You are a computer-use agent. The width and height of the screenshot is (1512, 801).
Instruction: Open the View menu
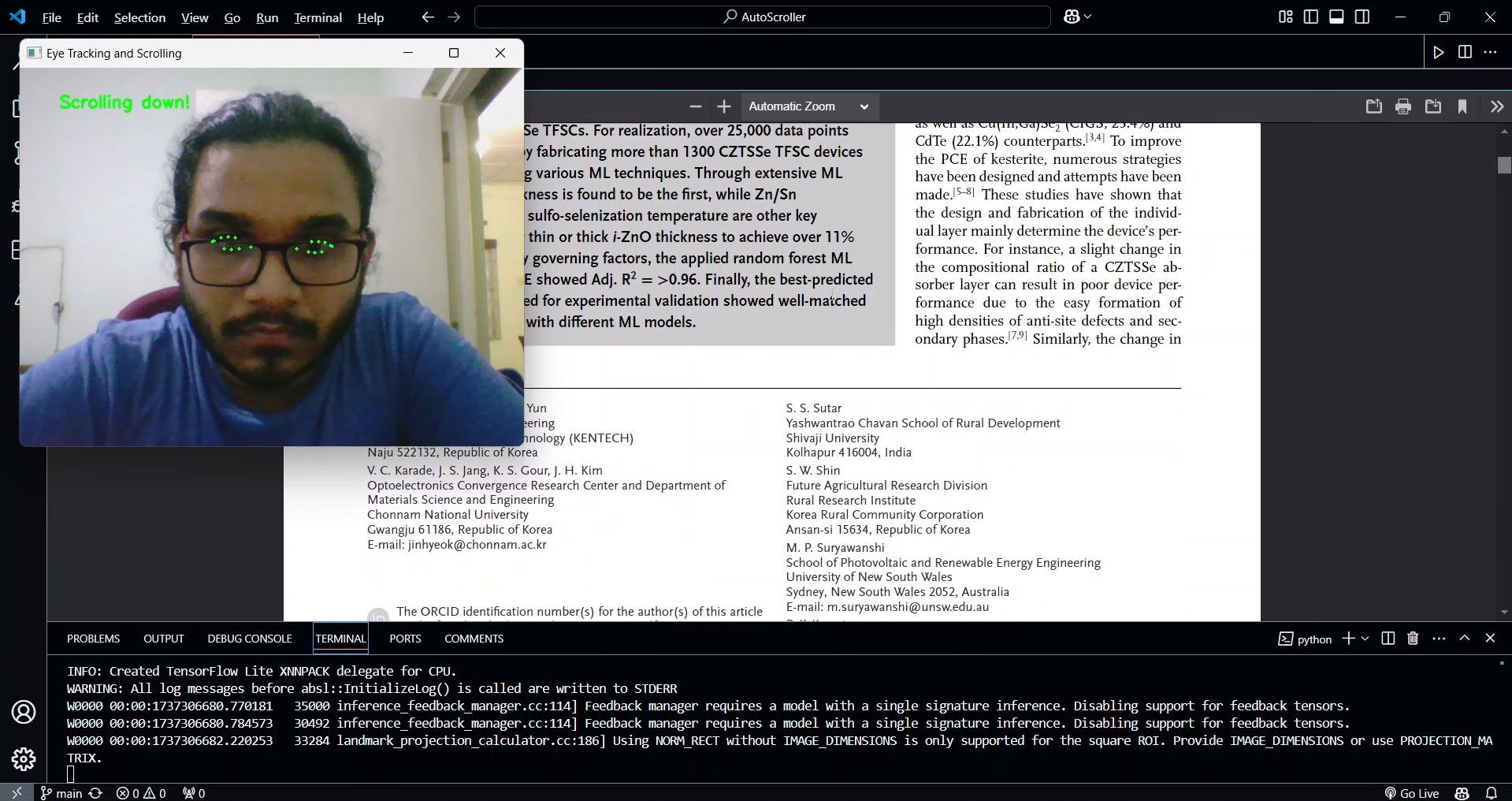[195, 17]
